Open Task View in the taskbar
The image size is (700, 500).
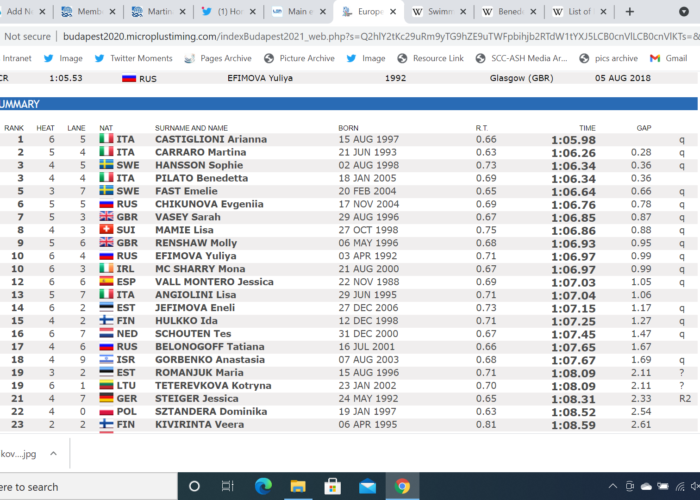[228, 487]
